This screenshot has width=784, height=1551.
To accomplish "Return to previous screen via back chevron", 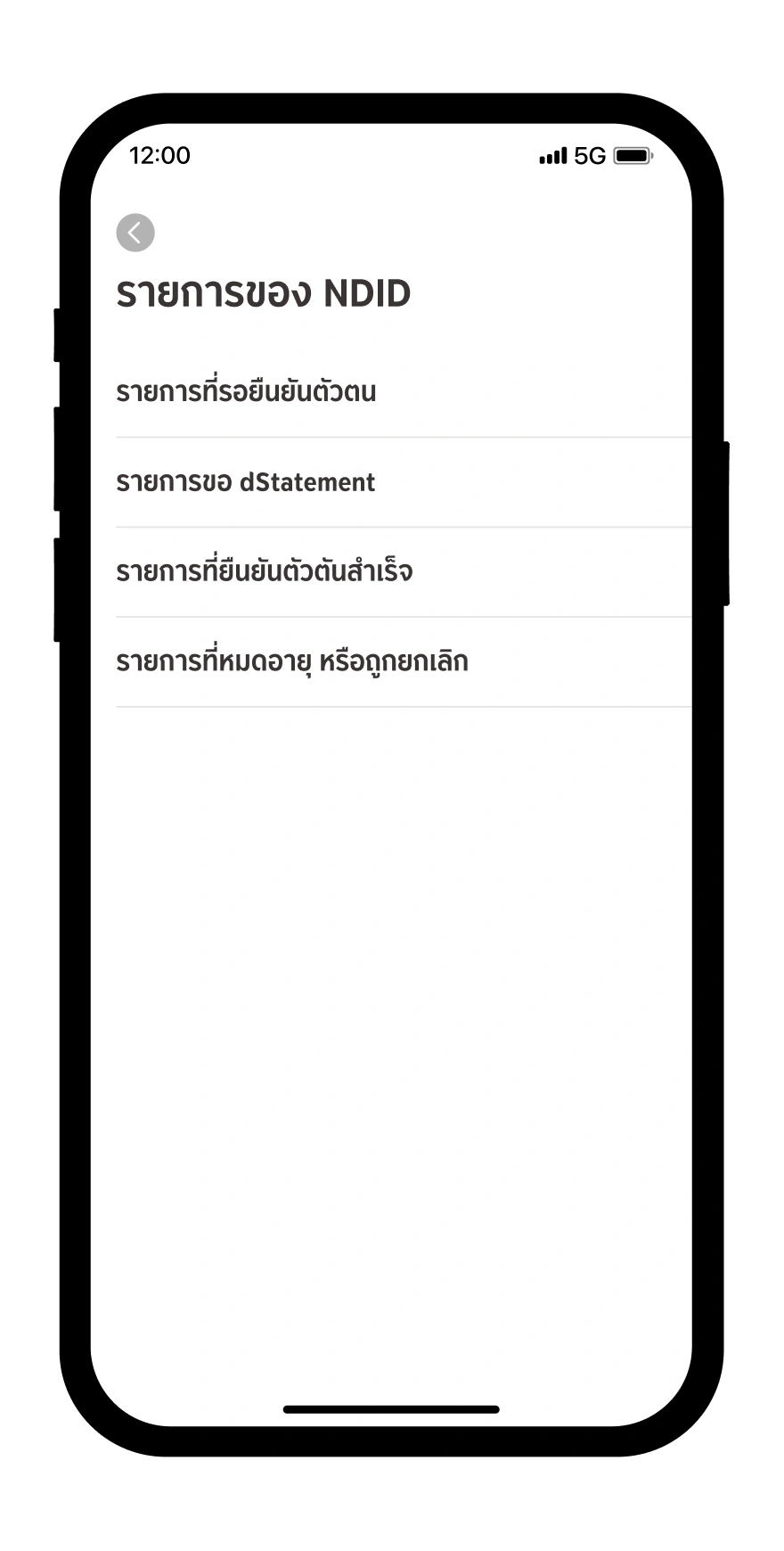I will click(135, 233).
